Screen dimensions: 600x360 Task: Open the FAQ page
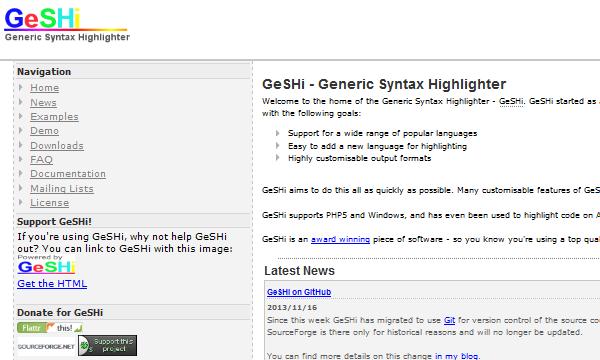[x=41, y=160]
